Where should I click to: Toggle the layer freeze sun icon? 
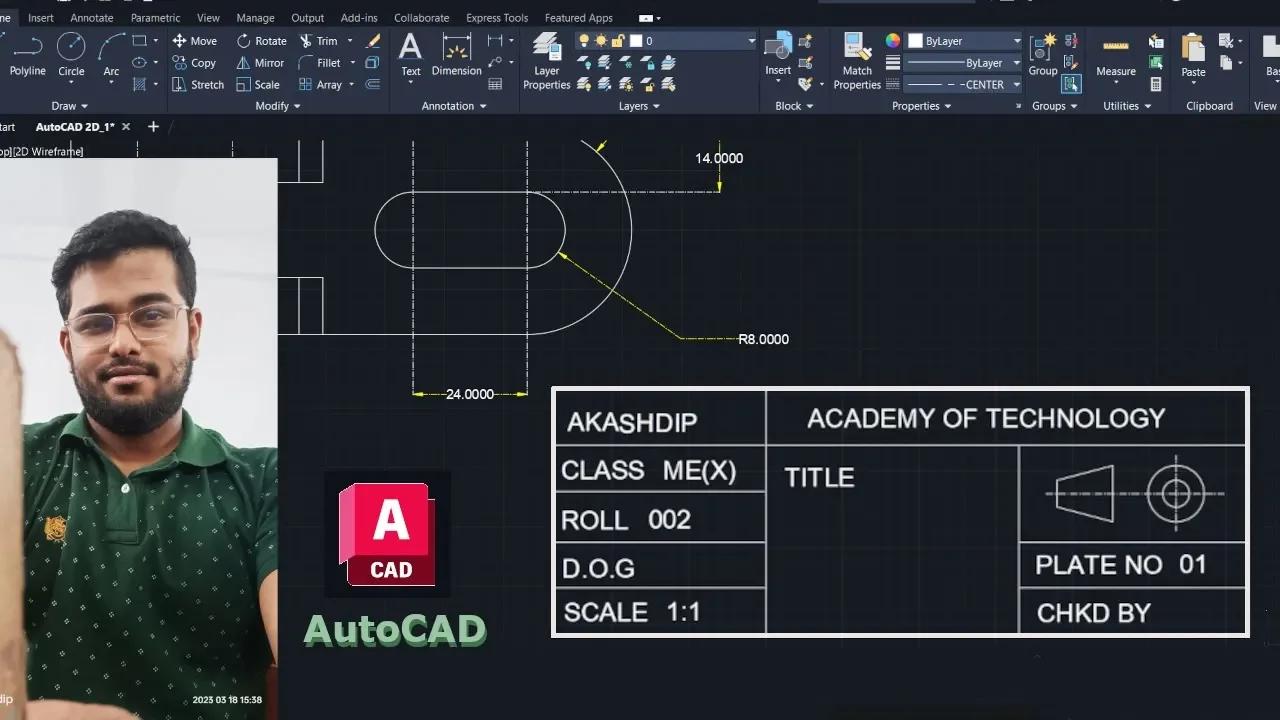point(599,40)
